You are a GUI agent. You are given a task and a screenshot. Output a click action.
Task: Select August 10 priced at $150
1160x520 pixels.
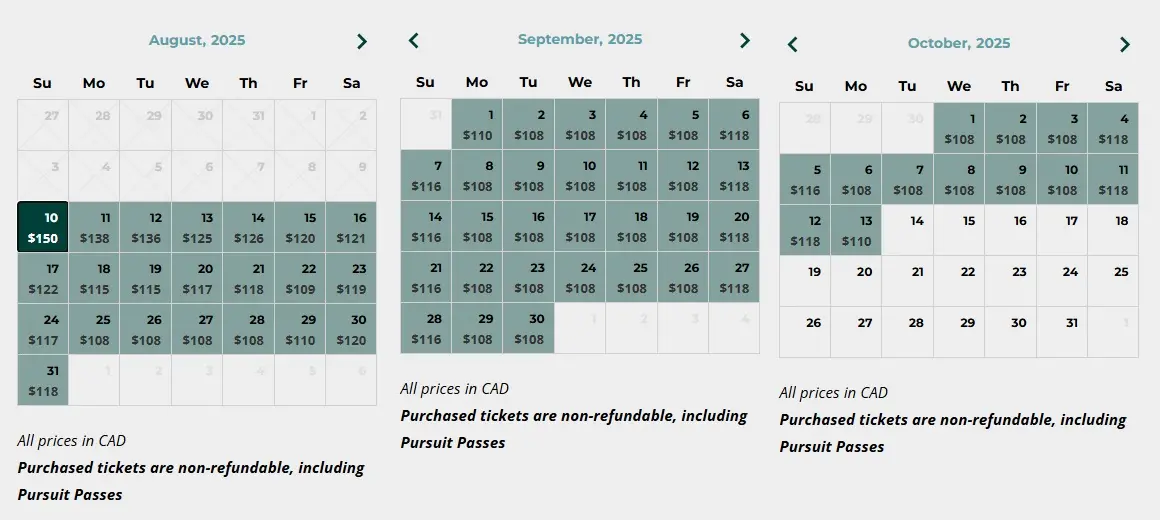[43, 227]
